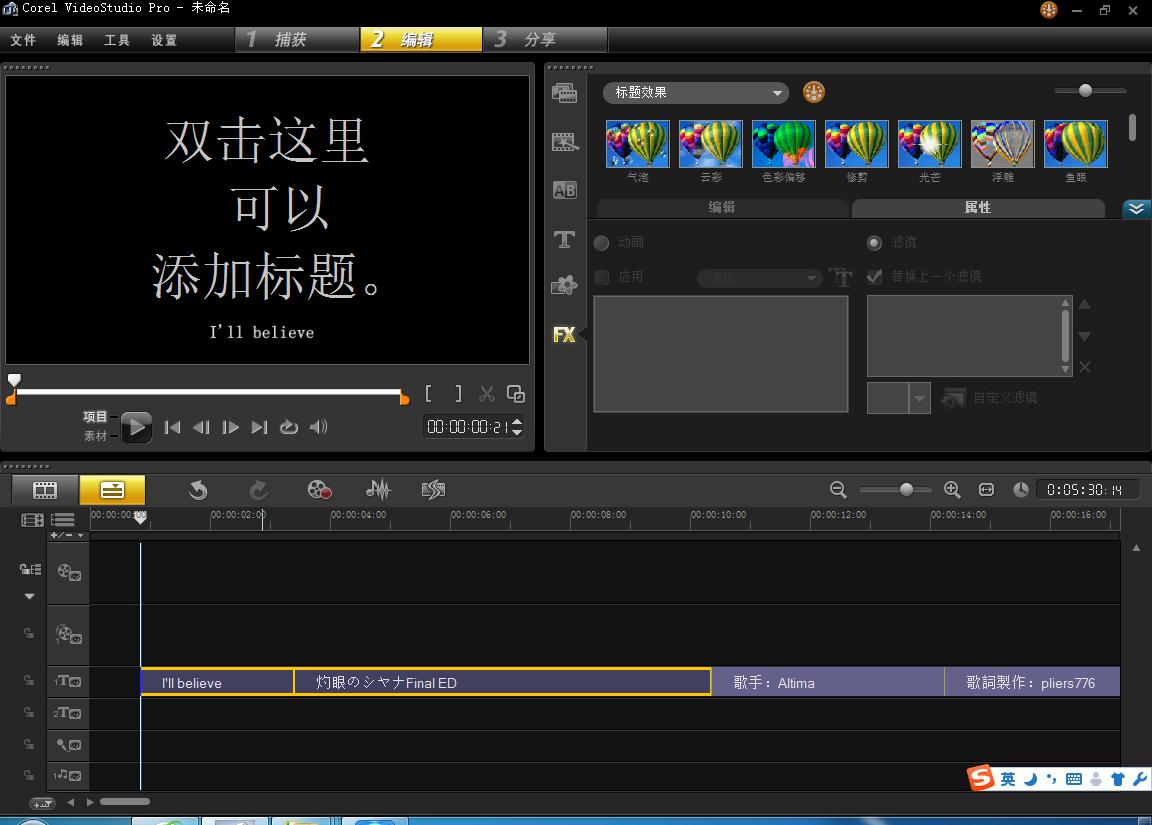Select the Title (T) tool
This screenshot has height=825, width=1152.
coord(565,240)
